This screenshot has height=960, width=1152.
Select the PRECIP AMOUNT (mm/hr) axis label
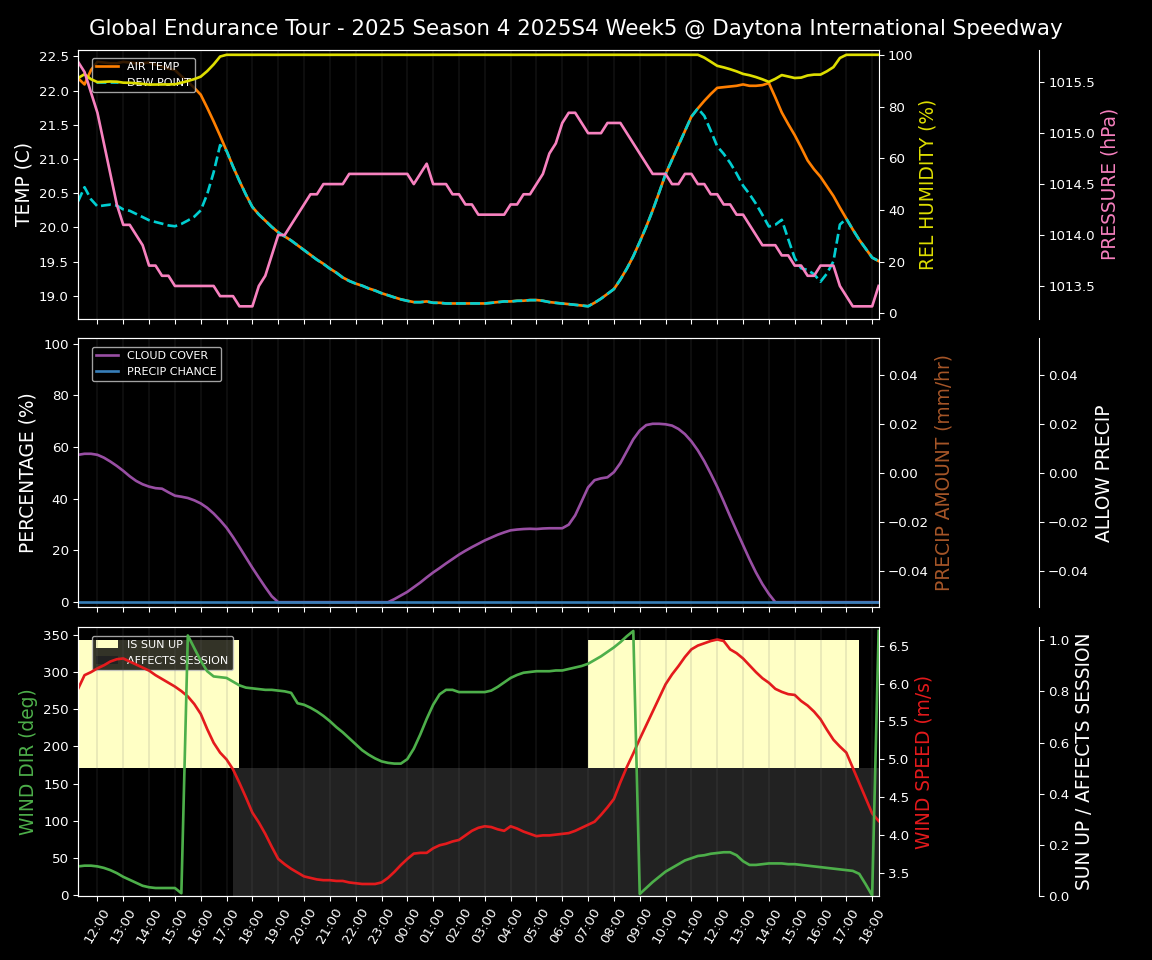pos(943,473)
